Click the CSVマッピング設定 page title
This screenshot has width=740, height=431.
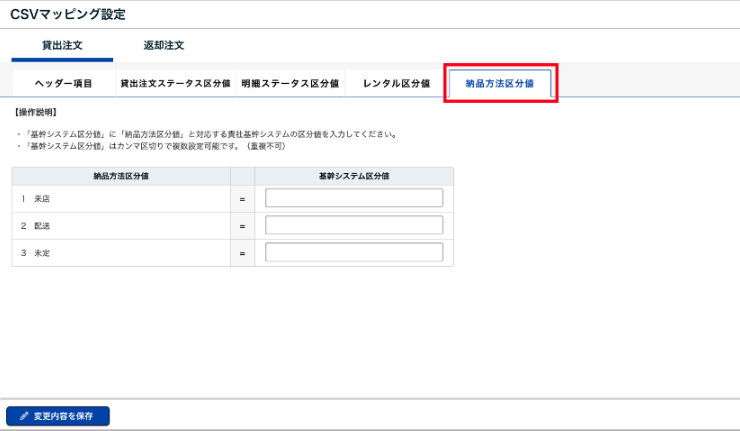point(68,14)
